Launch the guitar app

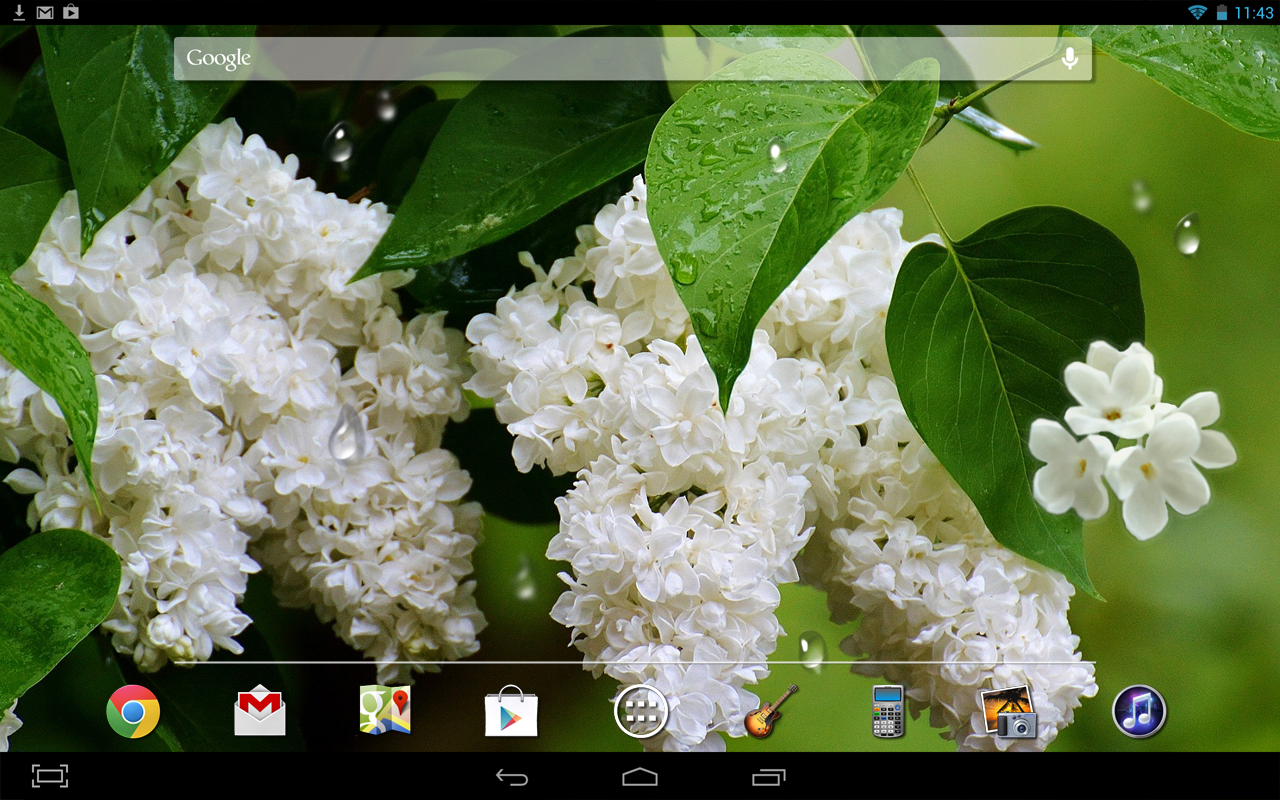(771, 711)
